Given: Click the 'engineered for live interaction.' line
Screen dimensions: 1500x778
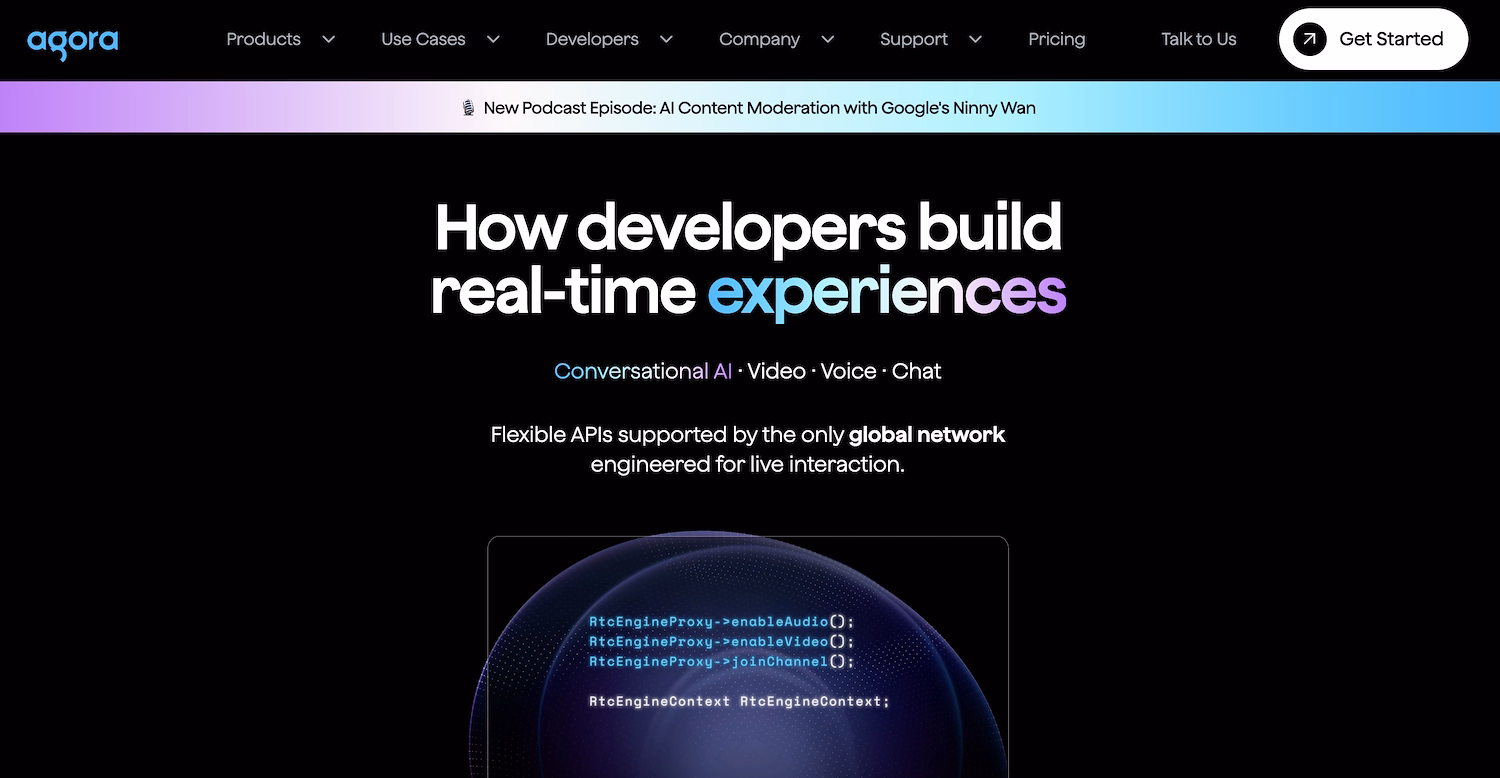Looking at the screenshot, I should (x=748, y=465).
